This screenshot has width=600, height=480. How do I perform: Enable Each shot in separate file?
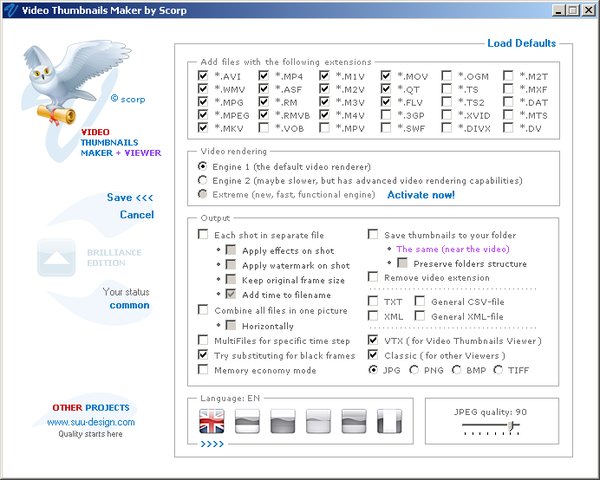[x=203, y=234]
